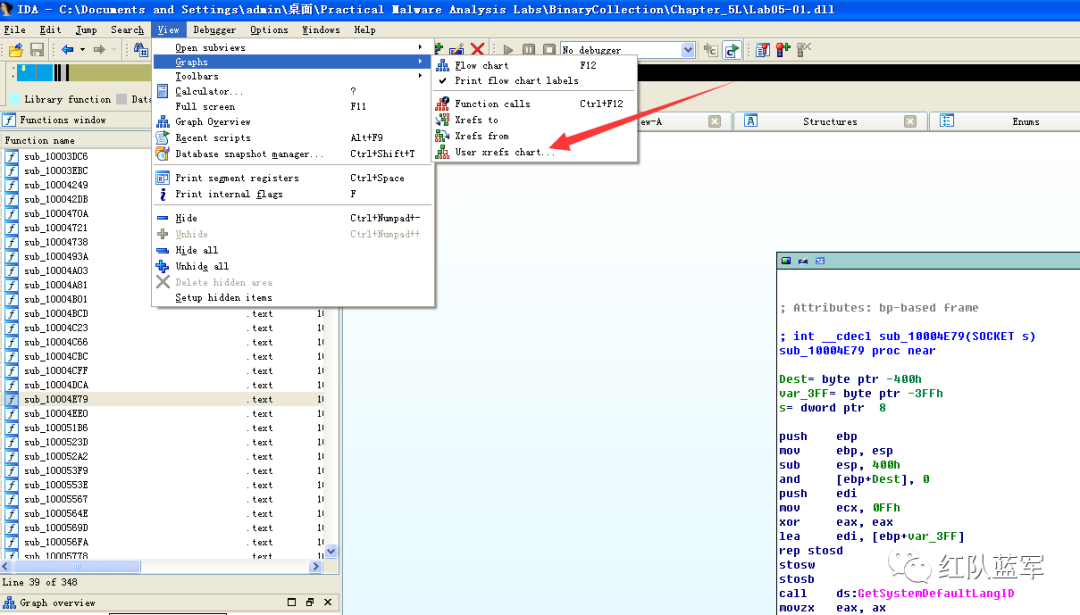Click the Print segment registers icon
The width and height of the screenshot is (1080, 615).
pos(163,178)
